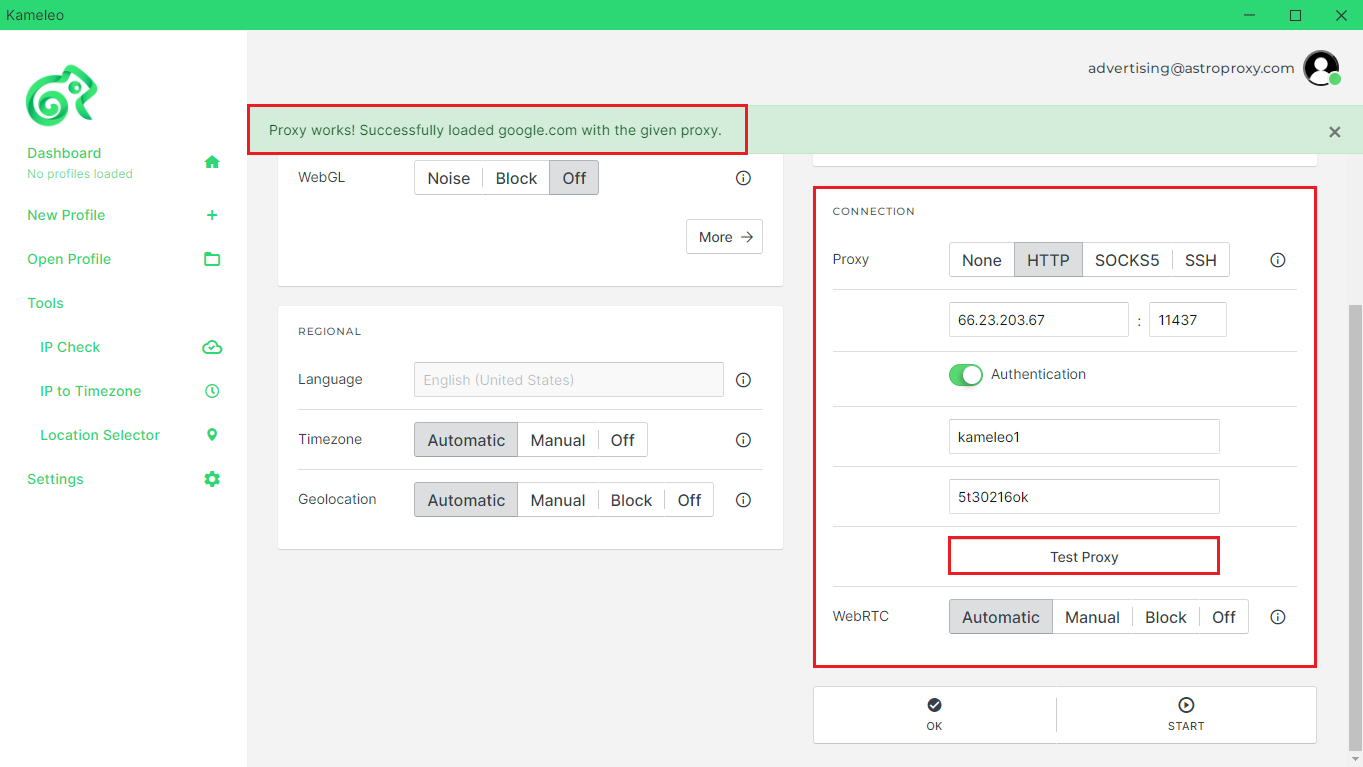Click the Test Proxy button
The width and height of the screenshot is (1363, 767).
[1084, 556]
